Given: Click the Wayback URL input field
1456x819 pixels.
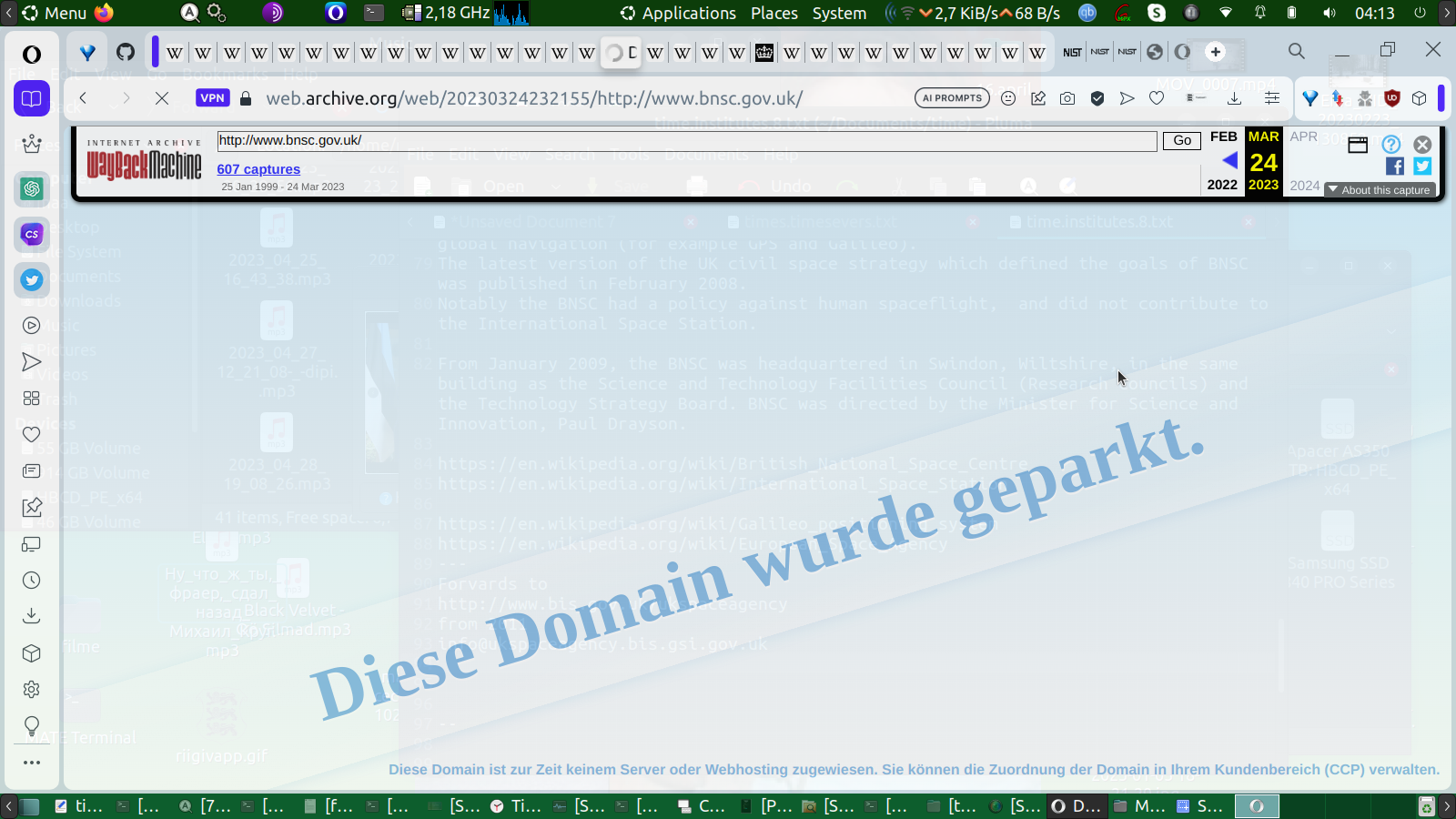Looking at the screenshot, I should coord(687,140).
